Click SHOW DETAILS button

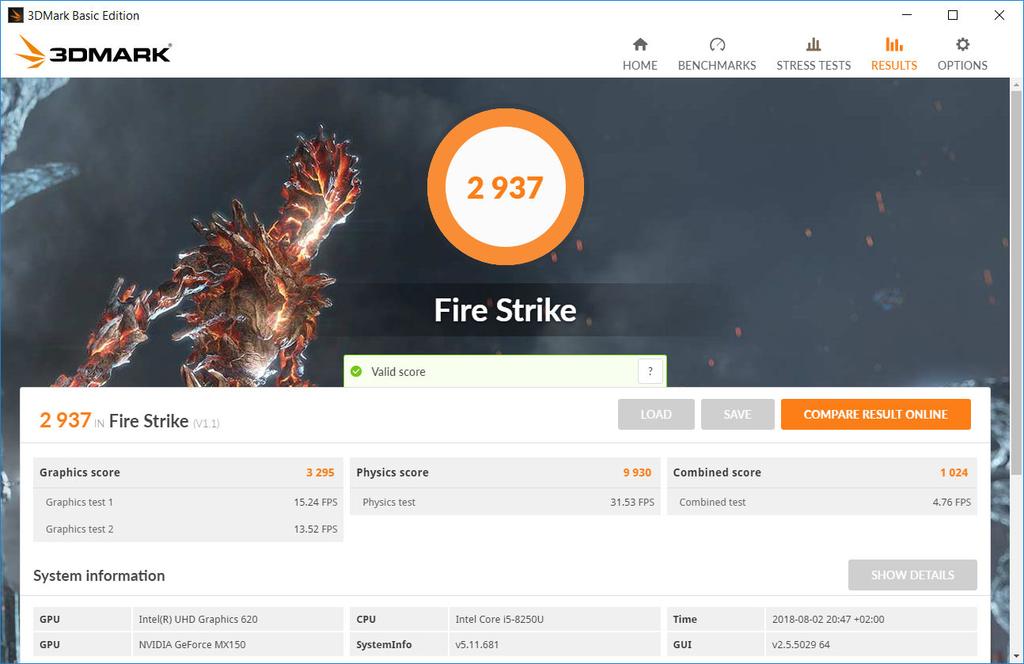click(x=912, y=575)
